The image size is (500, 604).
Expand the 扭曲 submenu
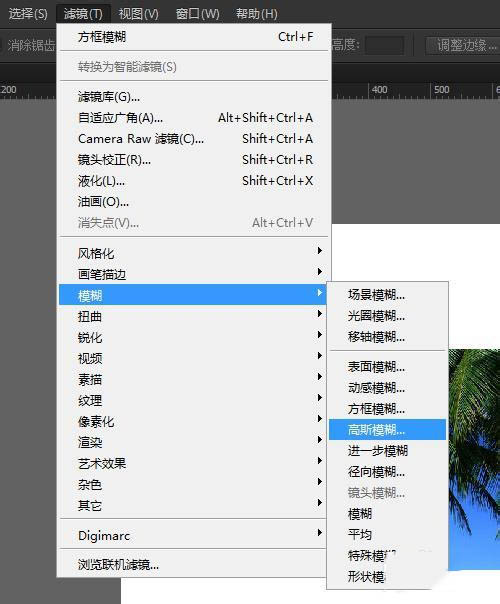[x=194, y=317]
